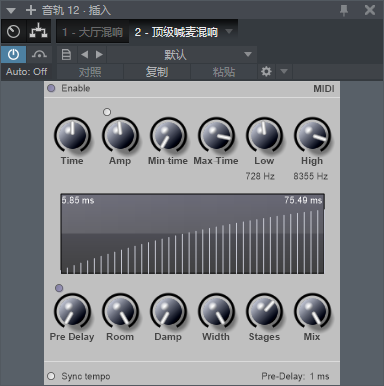Screen dimensions: 384x386
Task: Toggle the purple indicator above Pre Delay
Action: click(59, 288)
